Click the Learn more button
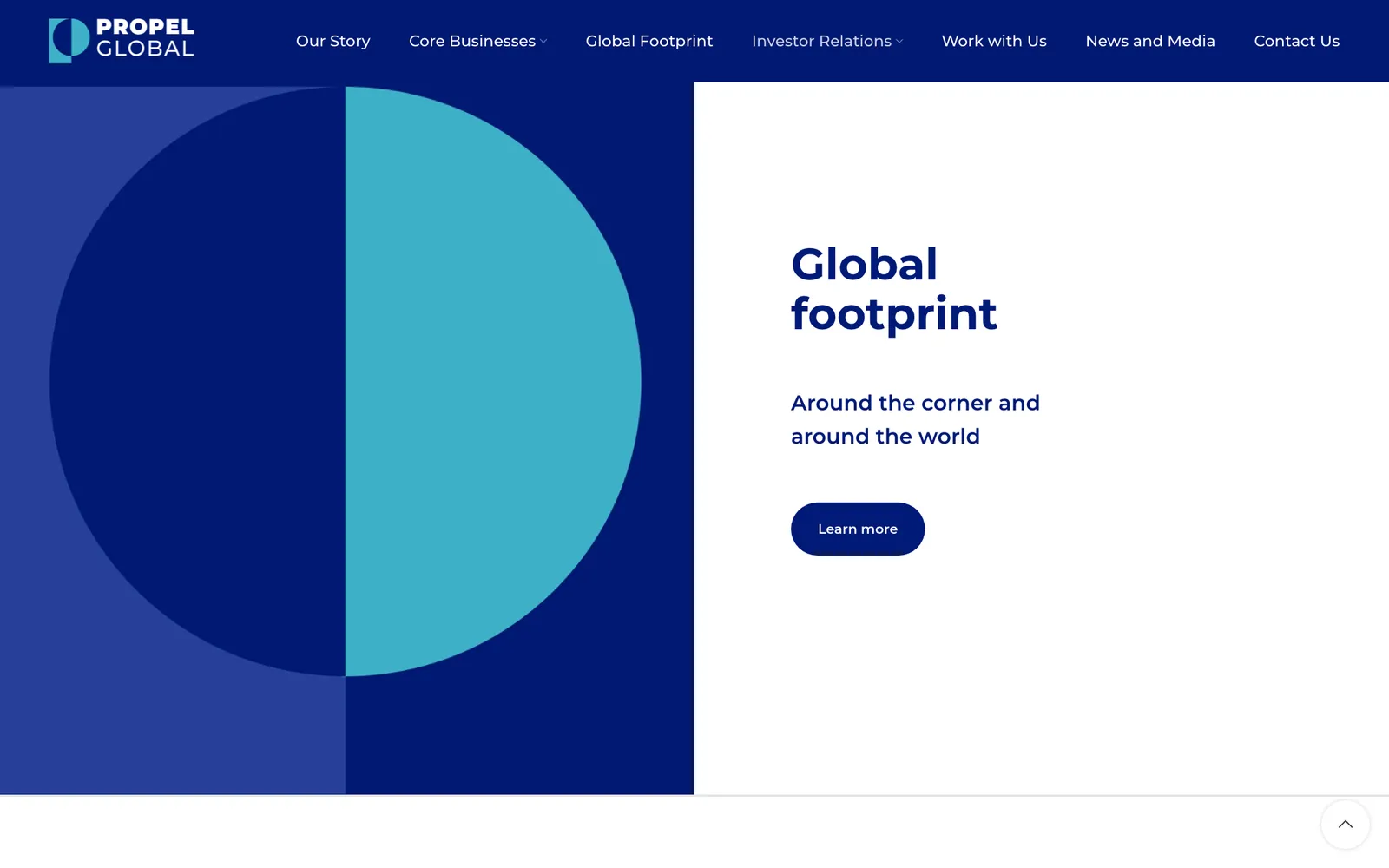 (x=858, y=529)
